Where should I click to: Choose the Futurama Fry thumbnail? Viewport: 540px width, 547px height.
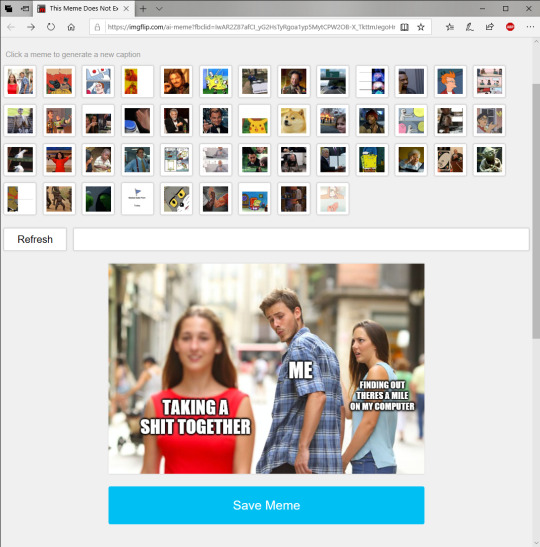coord(450,81)
